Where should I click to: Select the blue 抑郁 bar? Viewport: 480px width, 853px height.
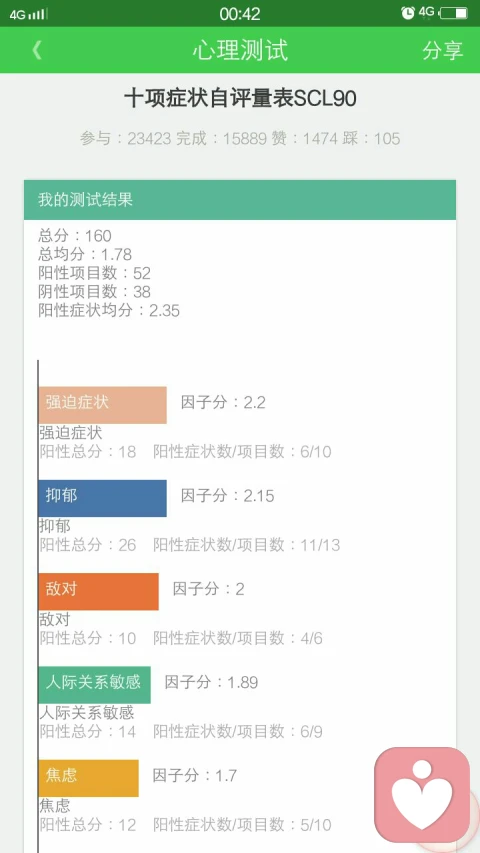102,498
